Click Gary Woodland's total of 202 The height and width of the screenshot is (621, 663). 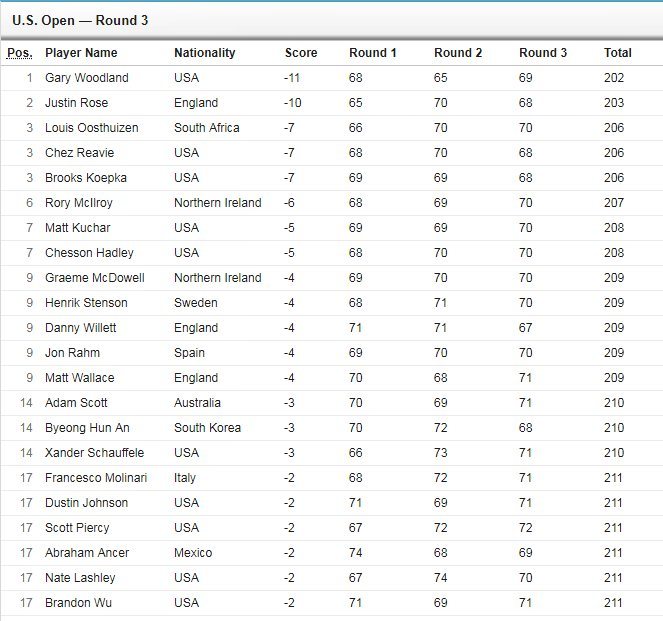613,78
